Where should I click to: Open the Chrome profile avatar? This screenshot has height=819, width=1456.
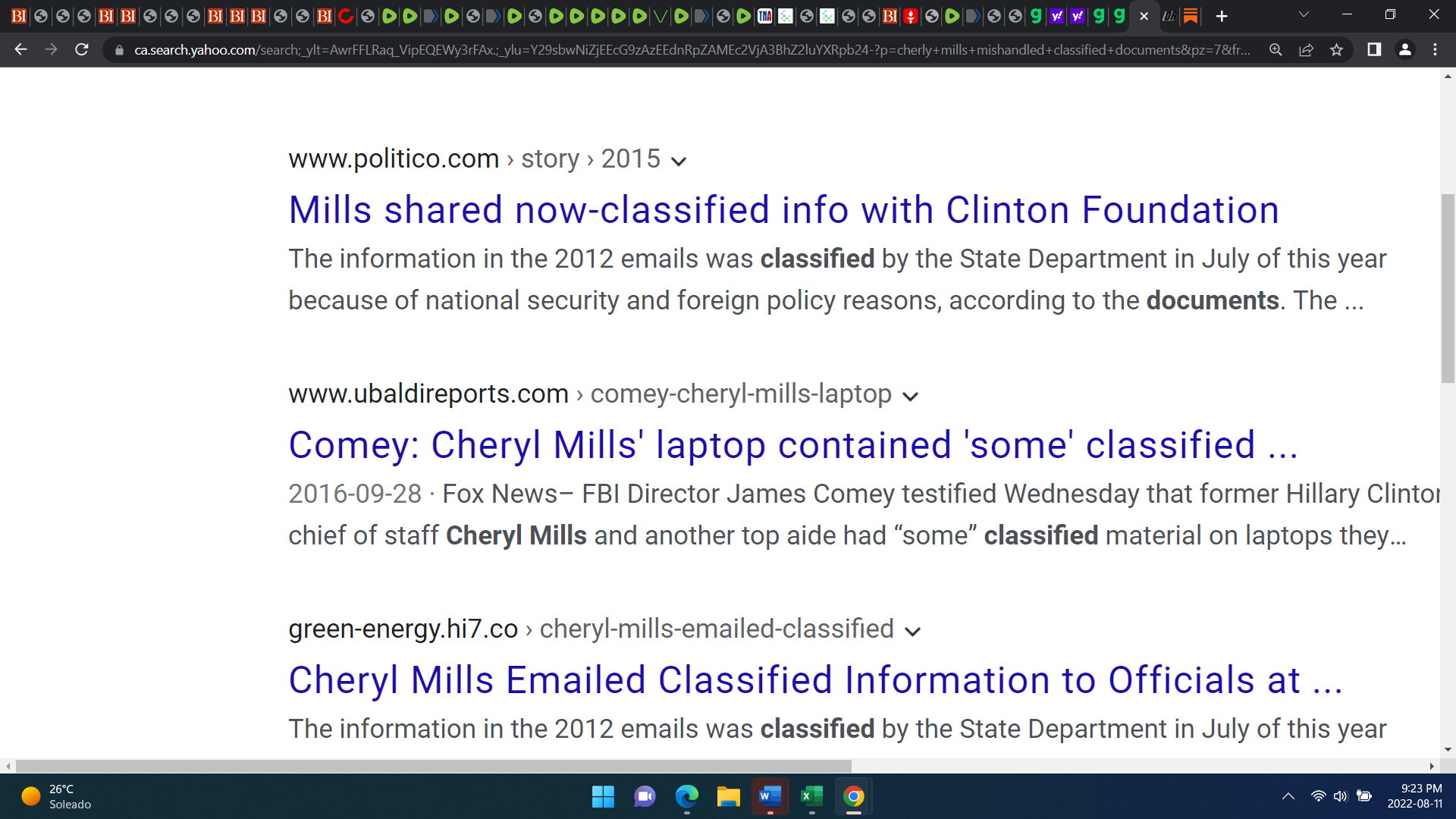(1404, 50)
